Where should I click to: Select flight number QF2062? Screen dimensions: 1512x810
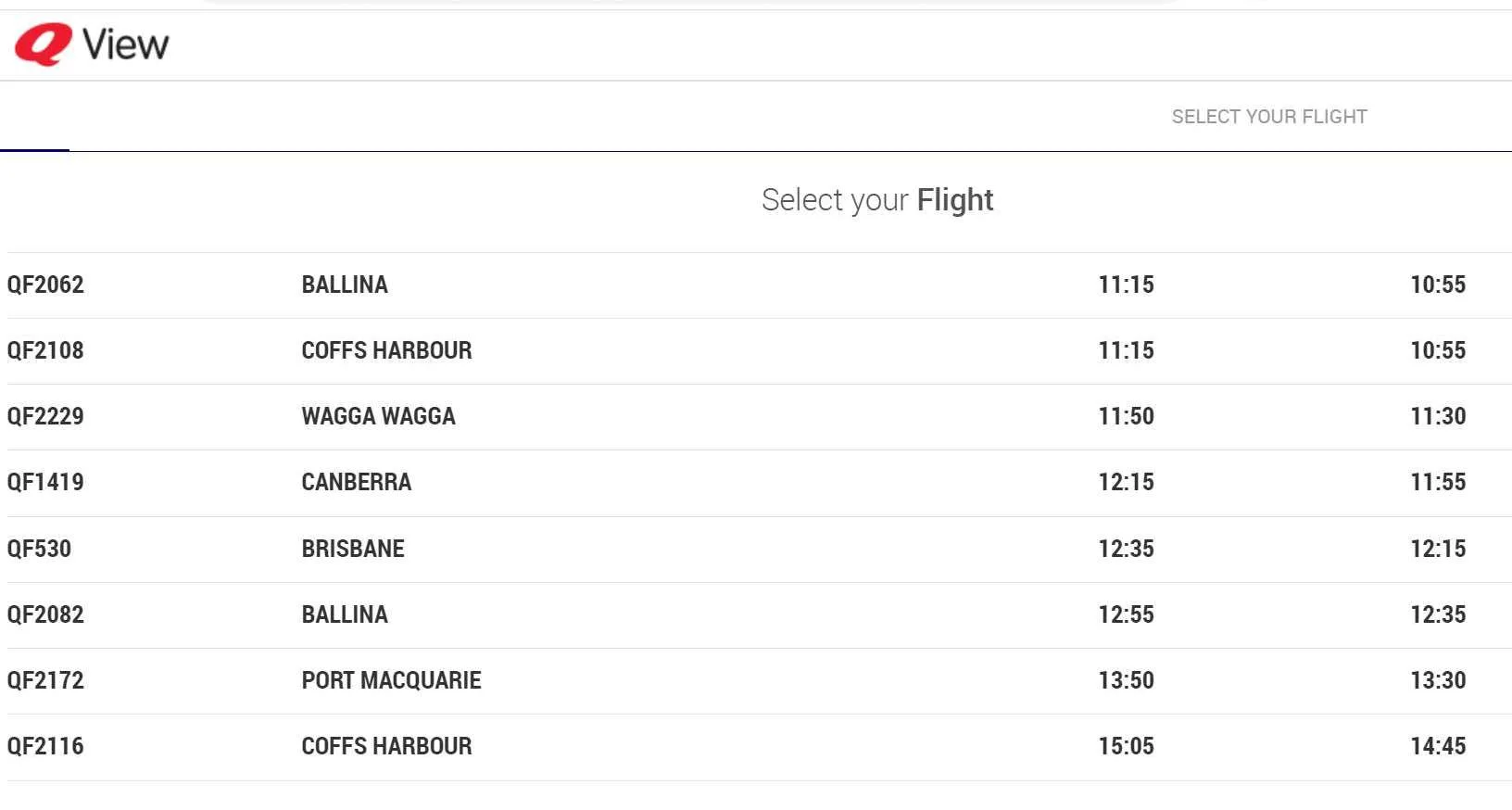45,285
